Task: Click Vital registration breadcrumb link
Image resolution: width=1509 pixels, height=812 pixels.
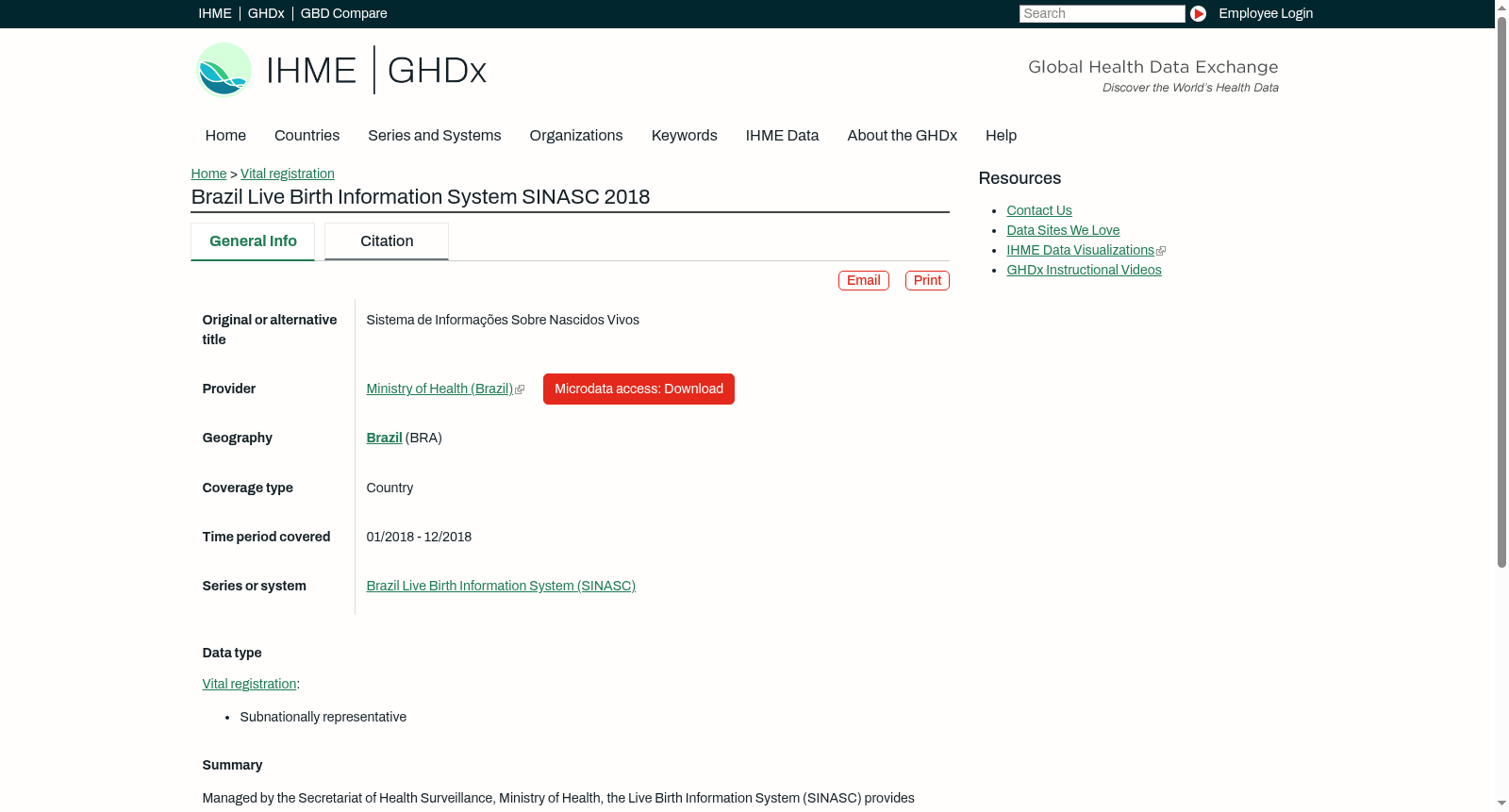Action: (288, 174)
